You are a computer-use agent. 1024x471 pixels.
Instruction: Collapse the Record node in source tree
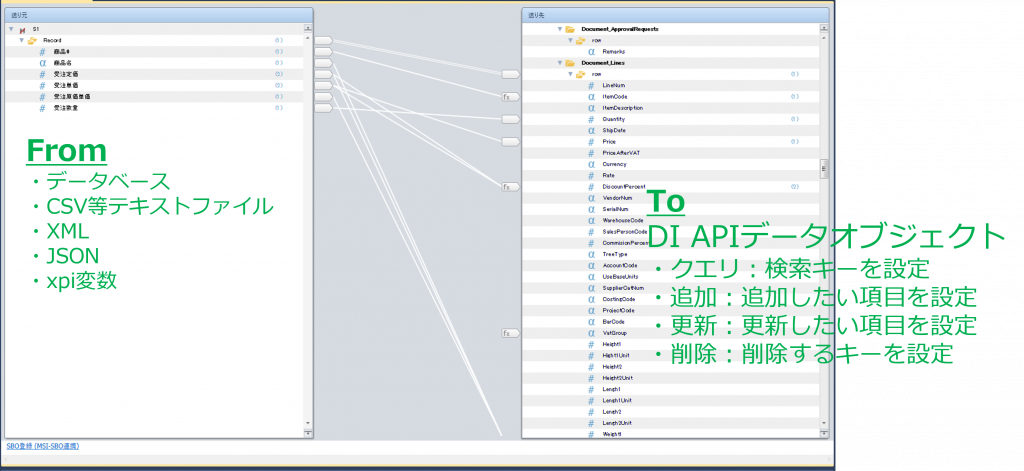coord(20,41)
